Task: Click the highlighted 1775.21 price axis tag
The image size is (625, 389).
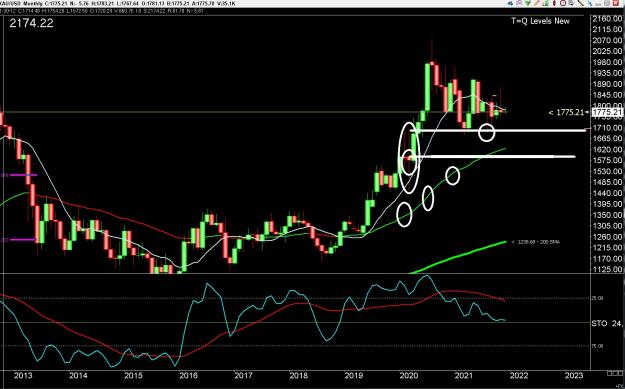Action: [x=607, y=113]
